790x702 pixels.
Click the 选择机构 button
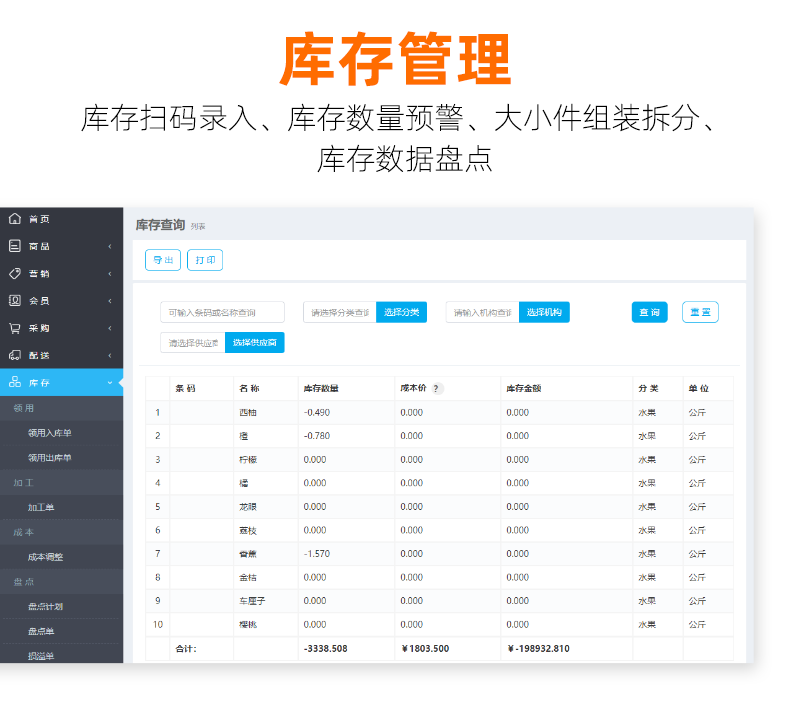click(544, 312)
